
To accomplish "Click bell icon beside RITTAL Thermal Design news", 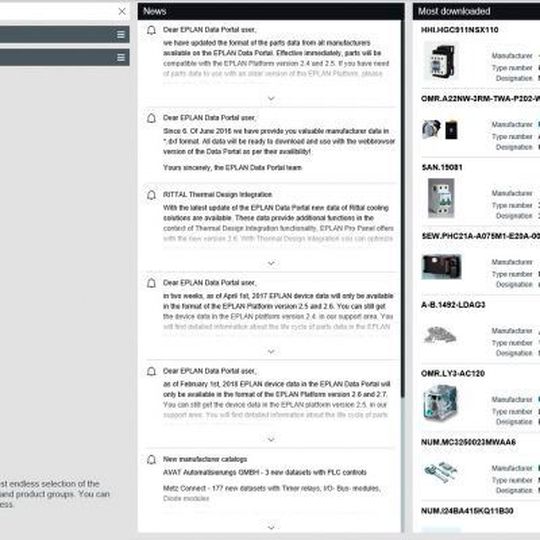I will [151, 195].
